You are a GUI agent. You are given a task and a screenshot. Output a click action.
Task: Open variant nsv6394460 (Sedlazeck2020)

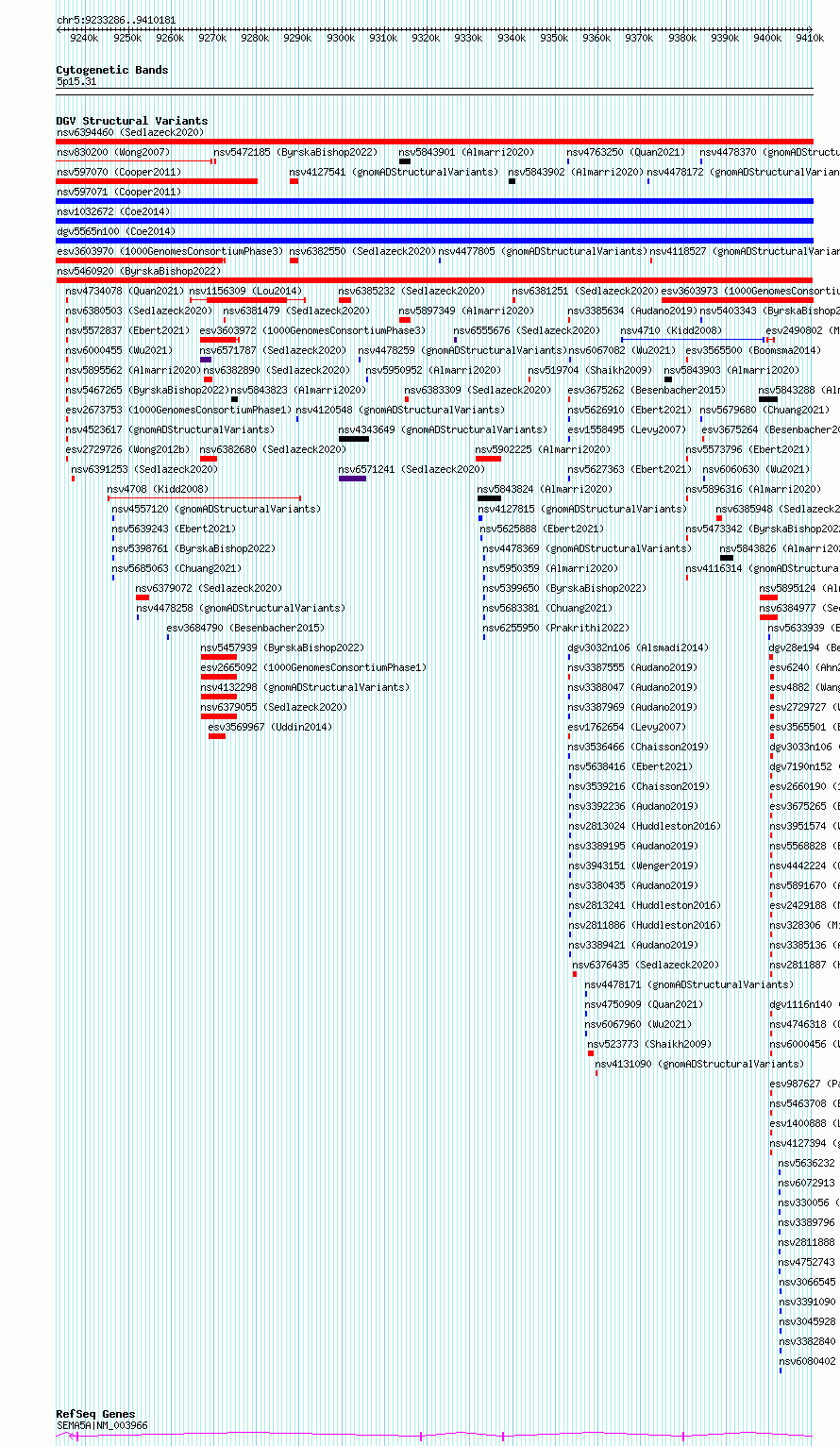130,133
